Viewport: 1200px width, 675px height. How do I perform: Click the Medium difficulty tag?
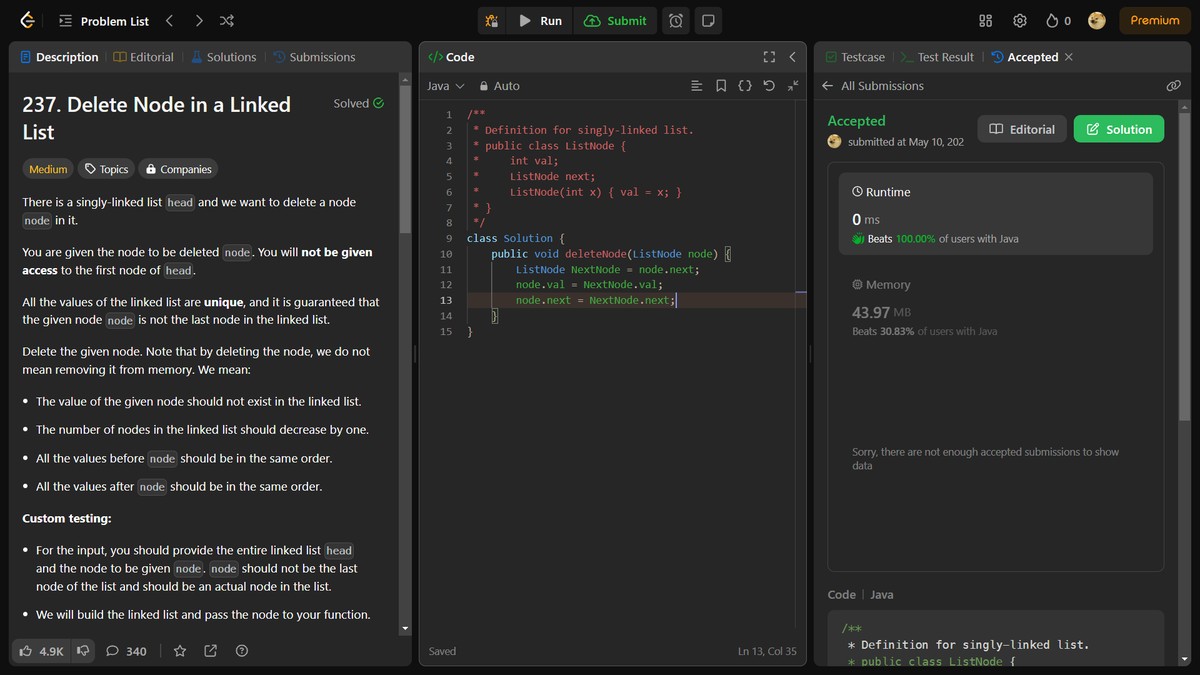tap(48, 169)
